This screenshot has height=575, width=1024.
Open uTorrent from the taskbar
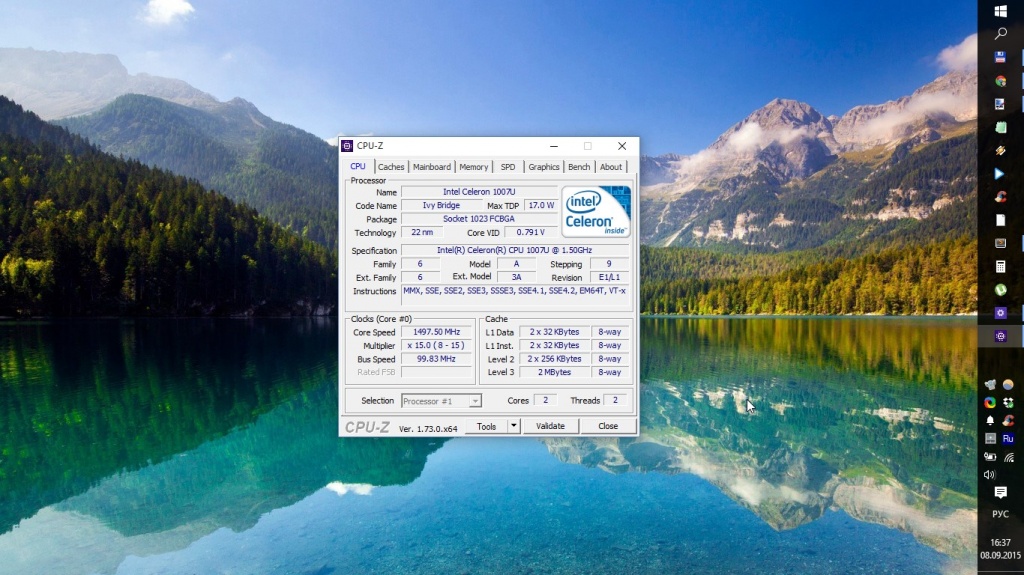click(1000, 289)
